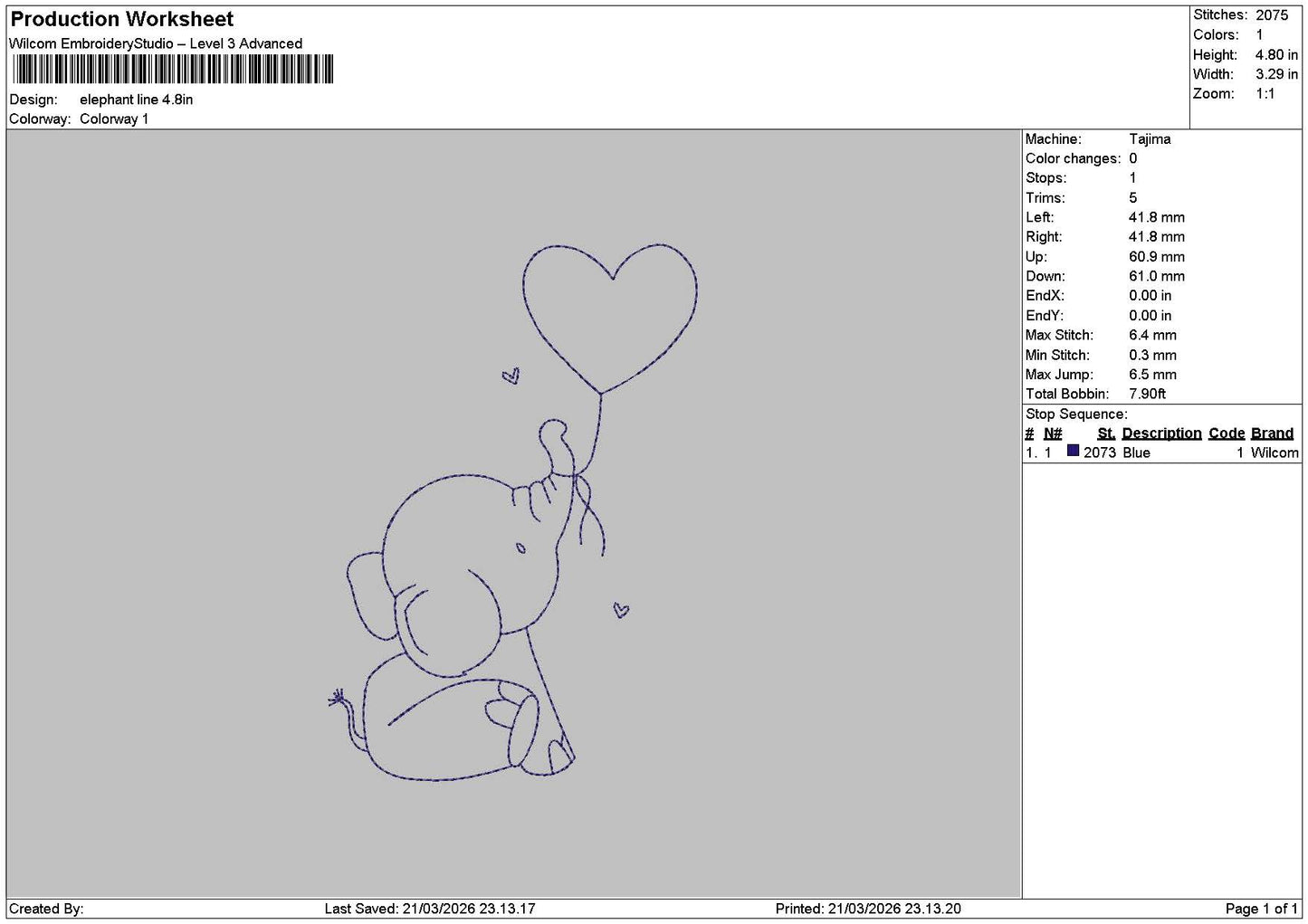The image size is (1308, 924).
Task: Click the N# column header
Action: coord(1053,433)
